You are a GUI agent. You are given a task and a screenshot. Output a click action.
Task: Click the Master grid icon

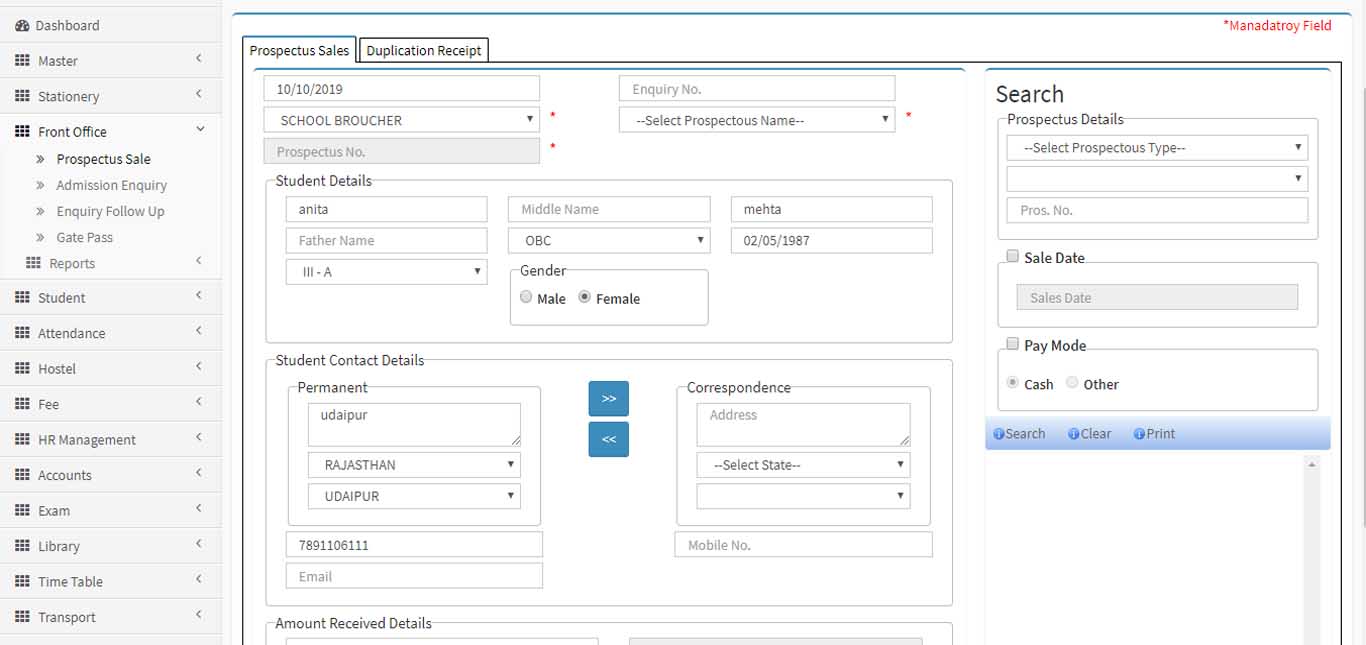(22, 60)
